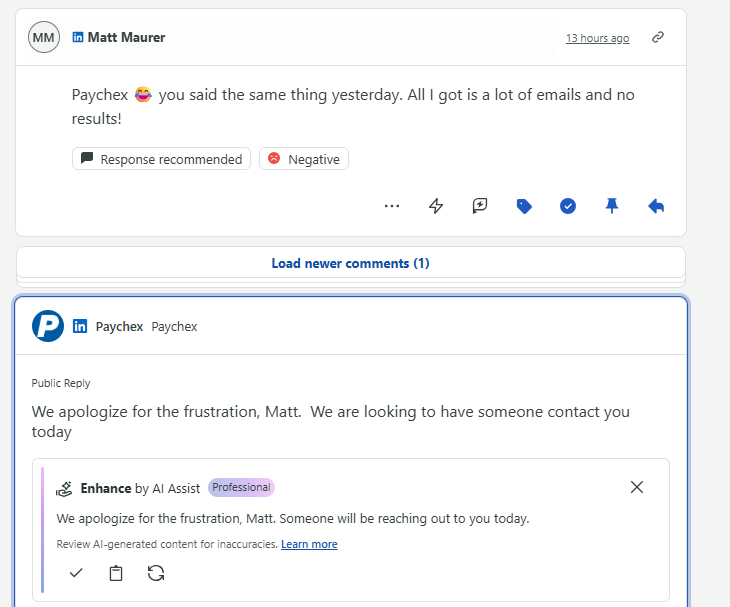Viewport: 730px width, 607px height.
Task: Open the '13 hours ago' timestamp link
Action: click(597, 38)
